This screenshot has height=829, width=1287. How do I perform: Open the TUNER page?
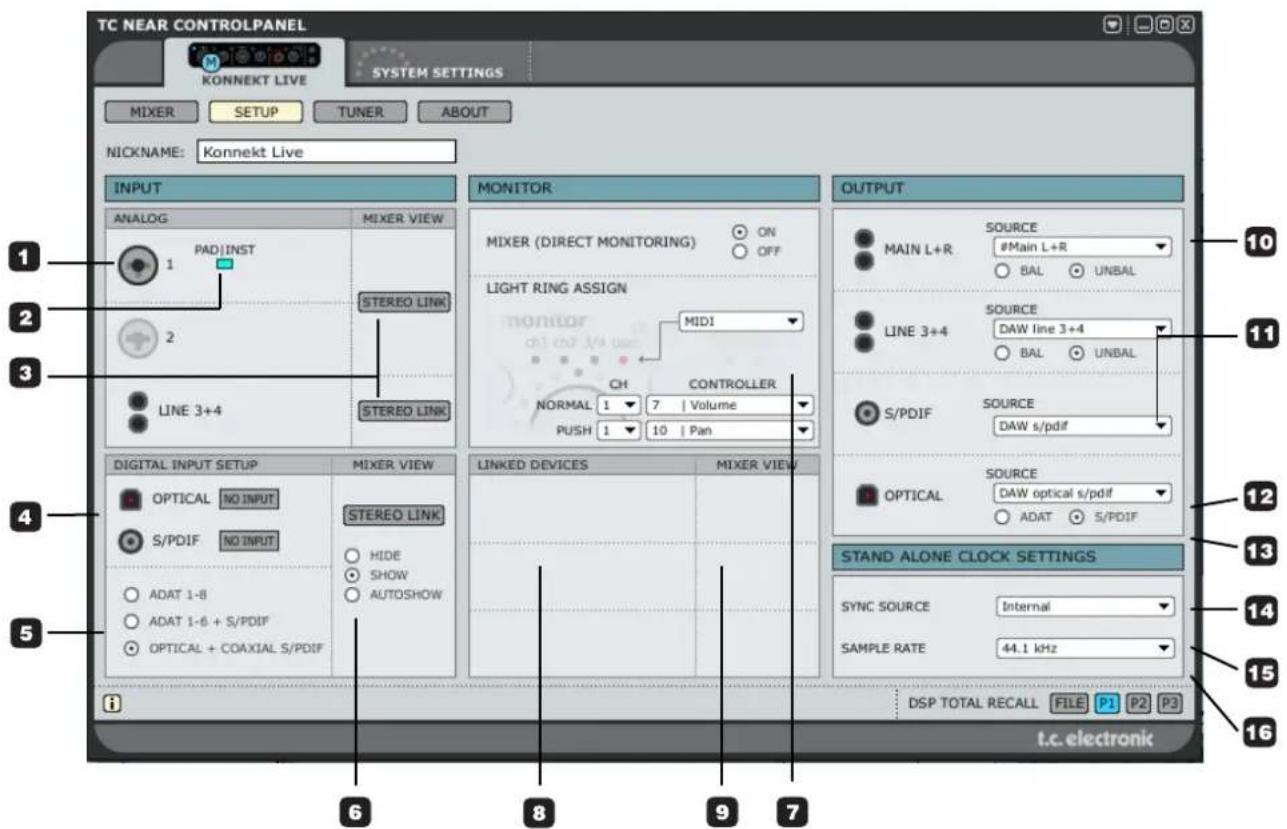(360, 113)
